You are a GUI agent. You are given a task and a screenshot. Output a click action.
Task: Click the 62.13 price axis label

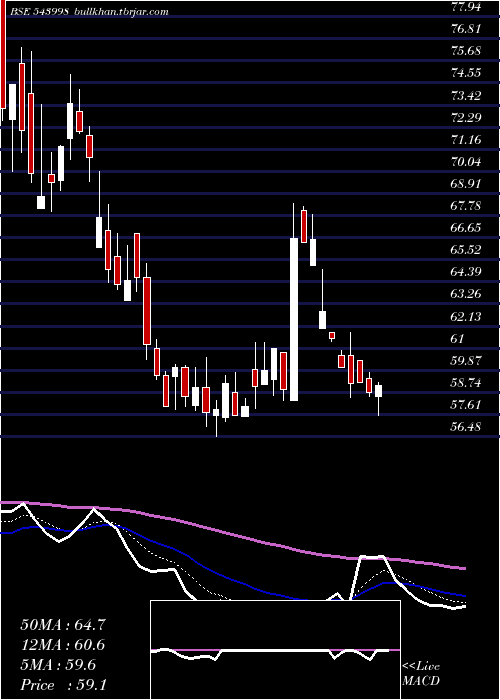click(467, 317)
